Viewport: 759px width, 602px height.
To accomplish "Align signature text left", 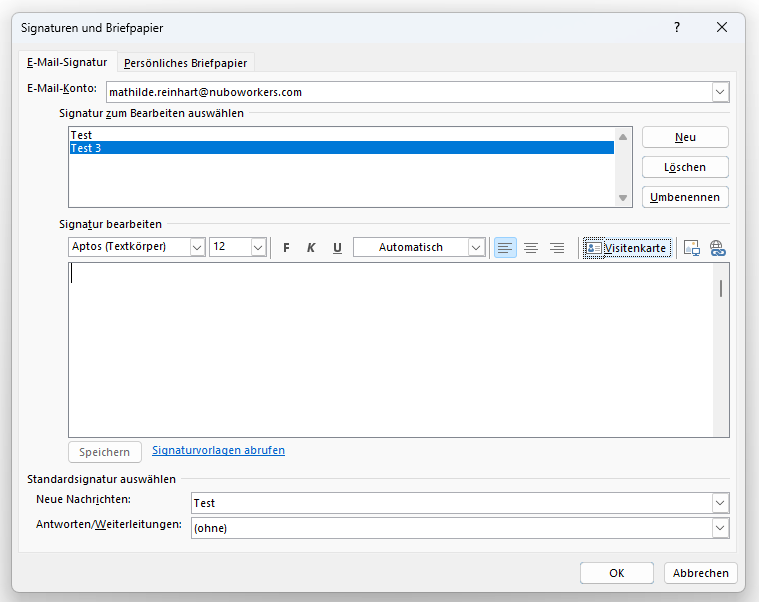I will coord(505,248).
